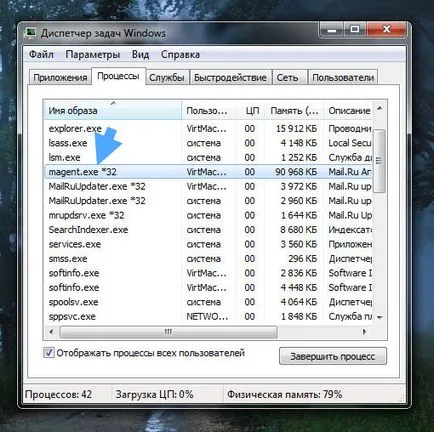Sort by Пользо... column header
Viewport: 434px width, 432px height.
209,110
